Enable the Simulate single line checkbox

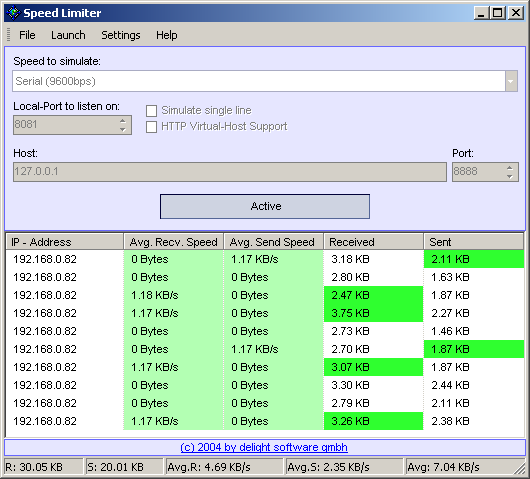coord(151,111)
